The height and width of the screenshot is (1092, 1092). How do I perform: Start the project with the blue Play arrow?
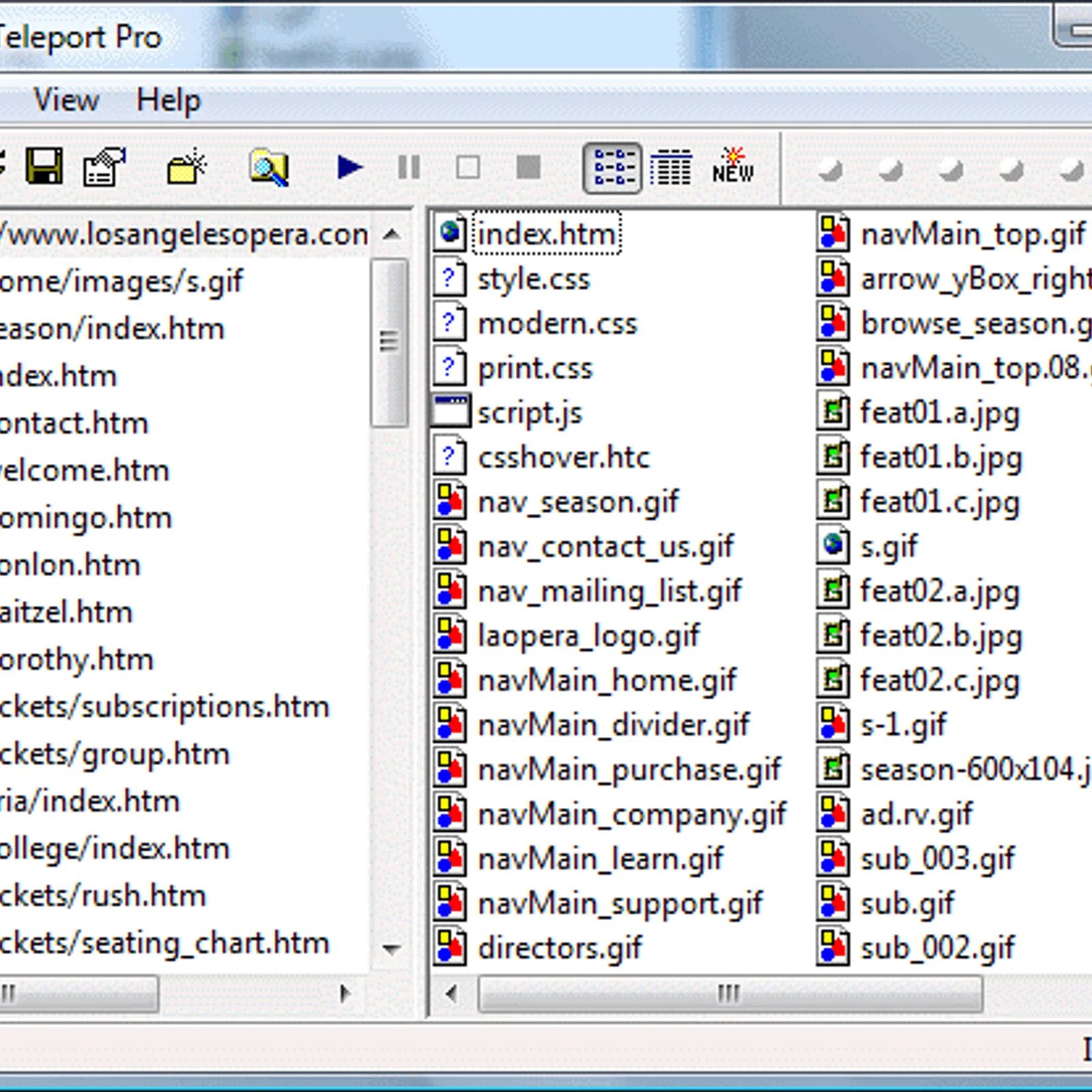349,167
